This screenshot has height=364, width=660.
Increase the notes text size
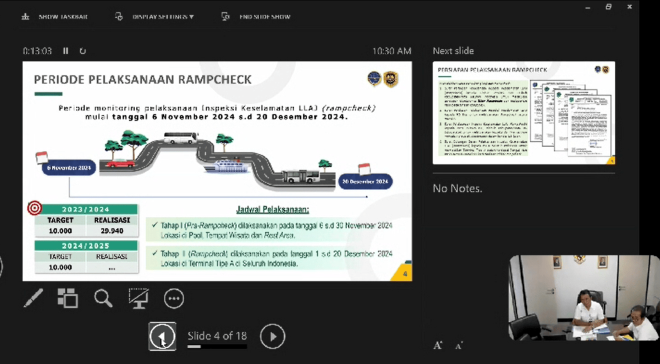[x=438, y=345]
